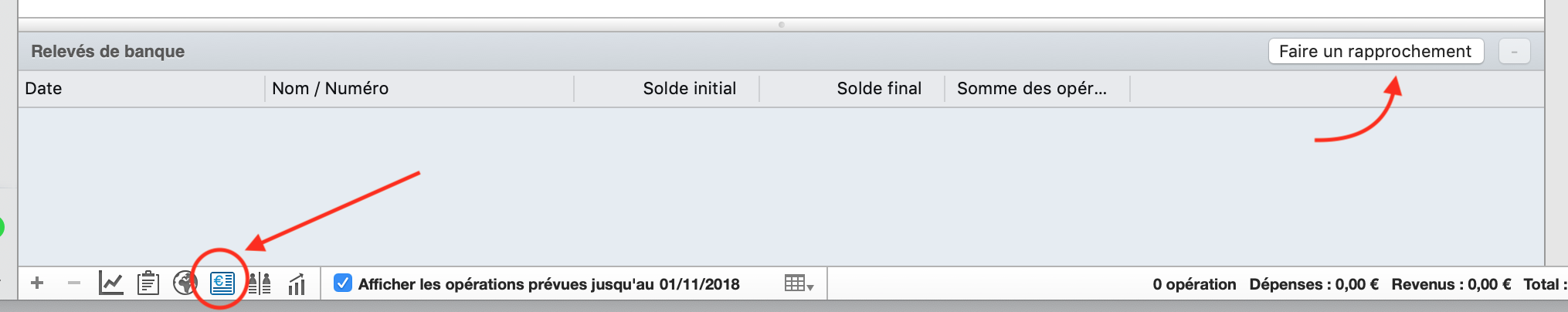Click 'Faire un rapprochement' button
The height and width of the screenshot is (312, 1568).
click(x=1375, y=52)
